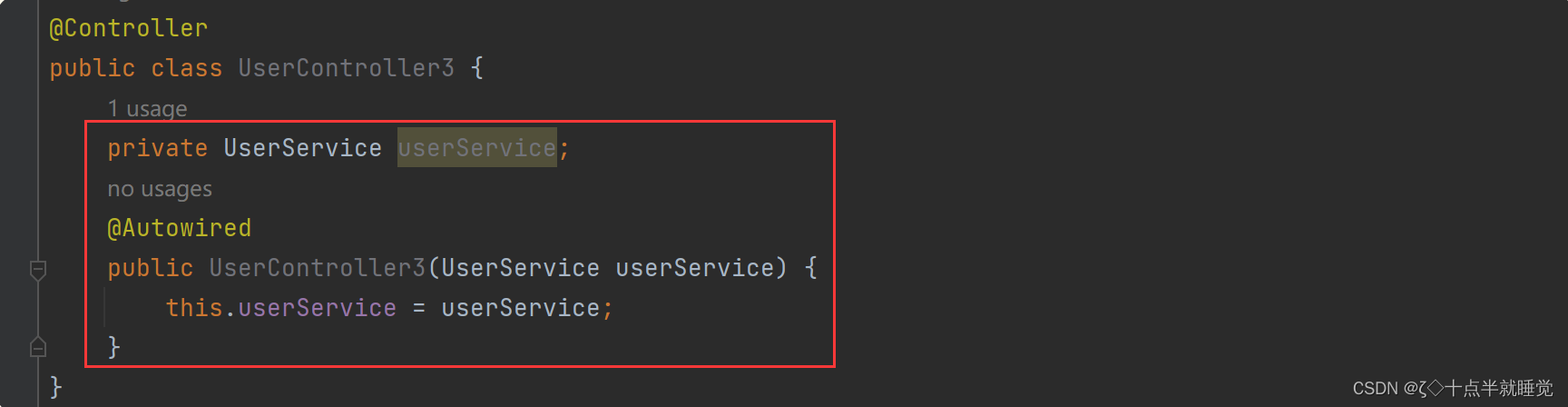Click the UserController3 constructor name
This screenshot has height=407, width=1568.
pos(317,268)
